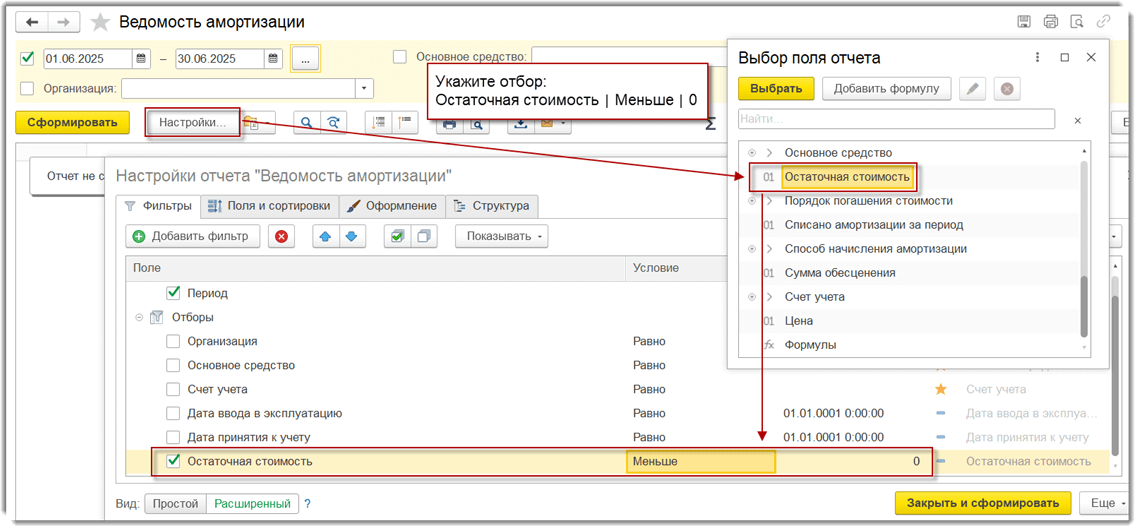Check the Счет учета filter row checkbox
The image size is (1135, 527).
pos(173,389)
